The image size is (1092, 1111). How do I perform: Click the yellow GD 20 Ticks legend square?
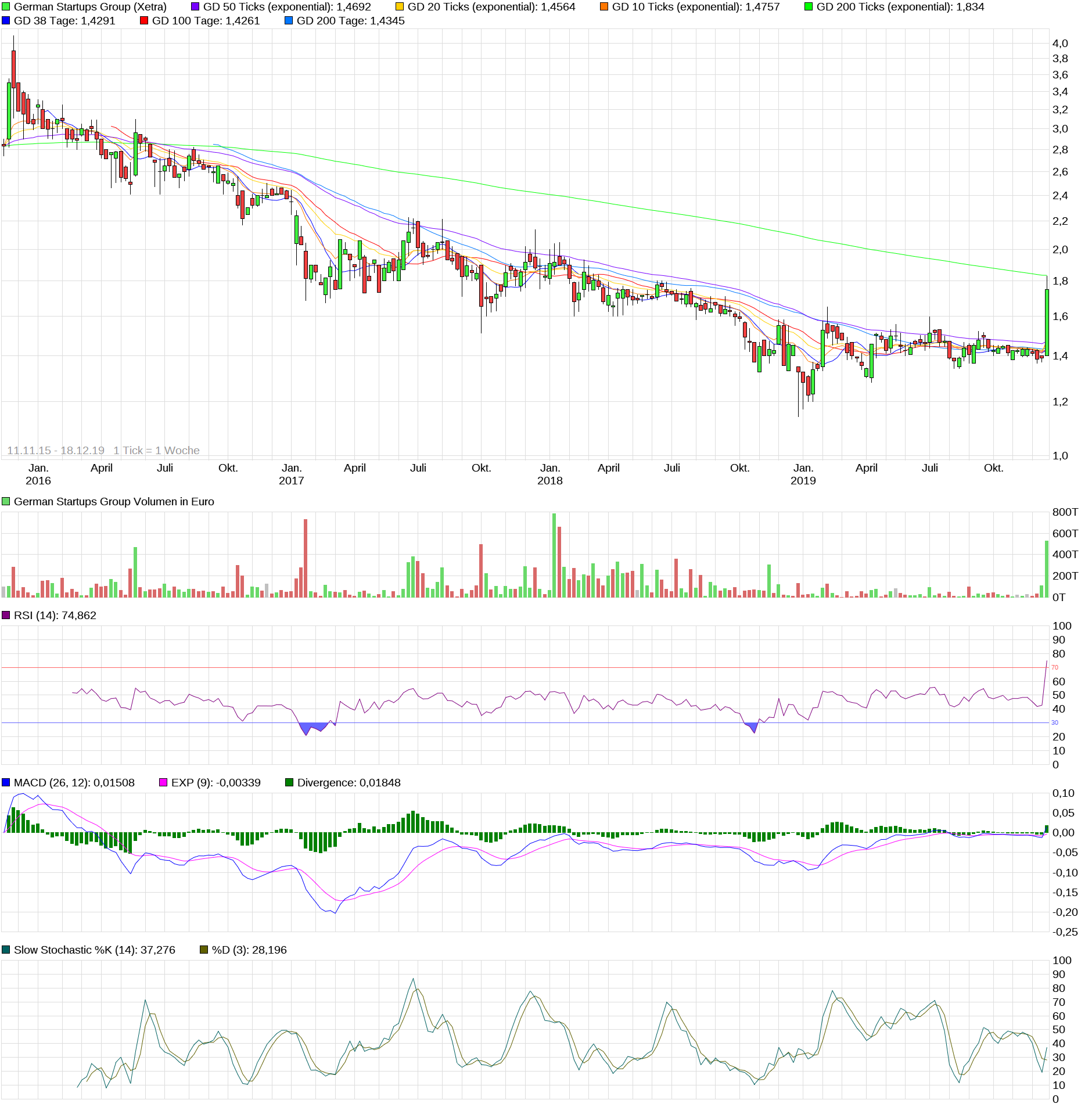pos(400,7)
